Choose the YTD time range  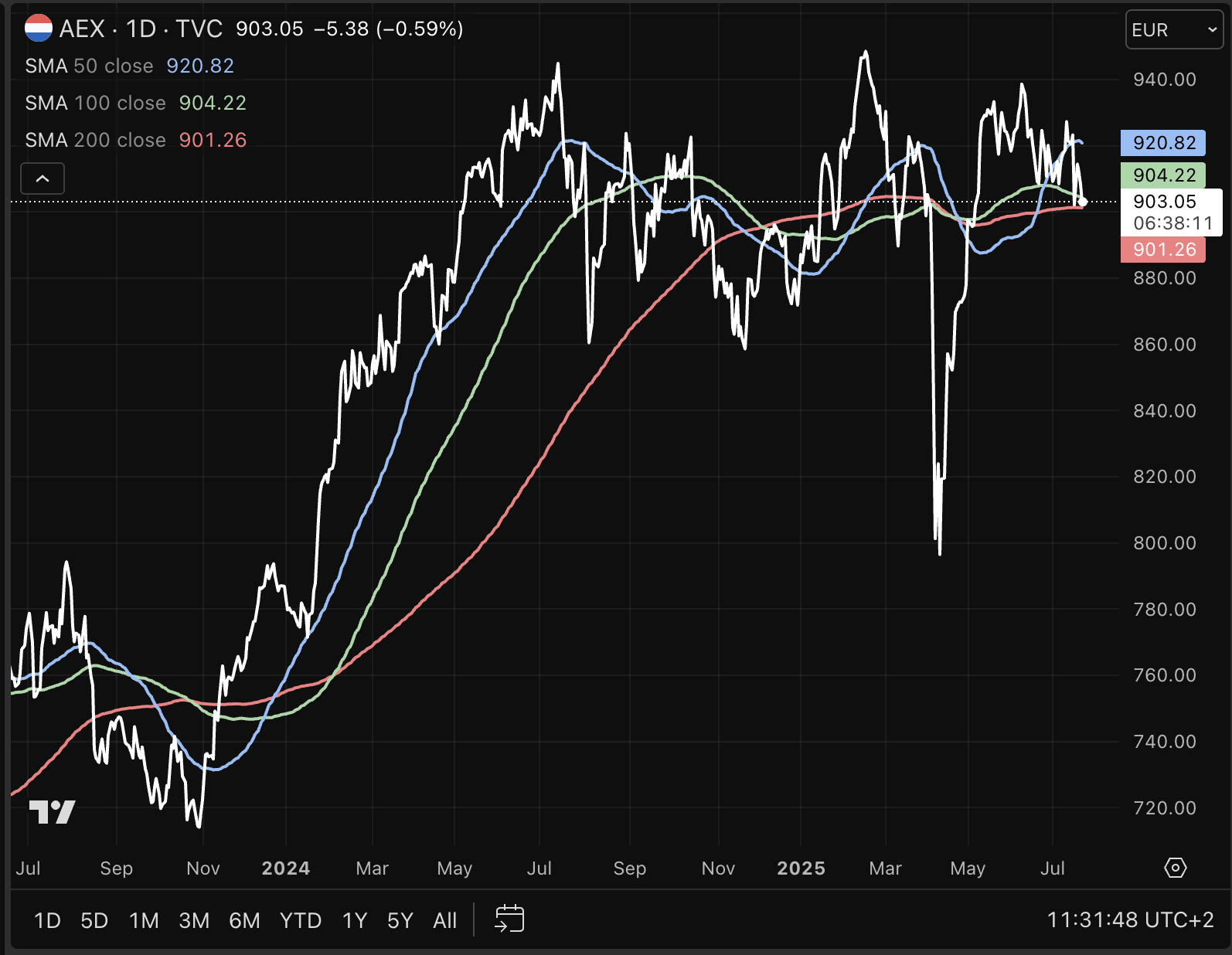[301, 920]
